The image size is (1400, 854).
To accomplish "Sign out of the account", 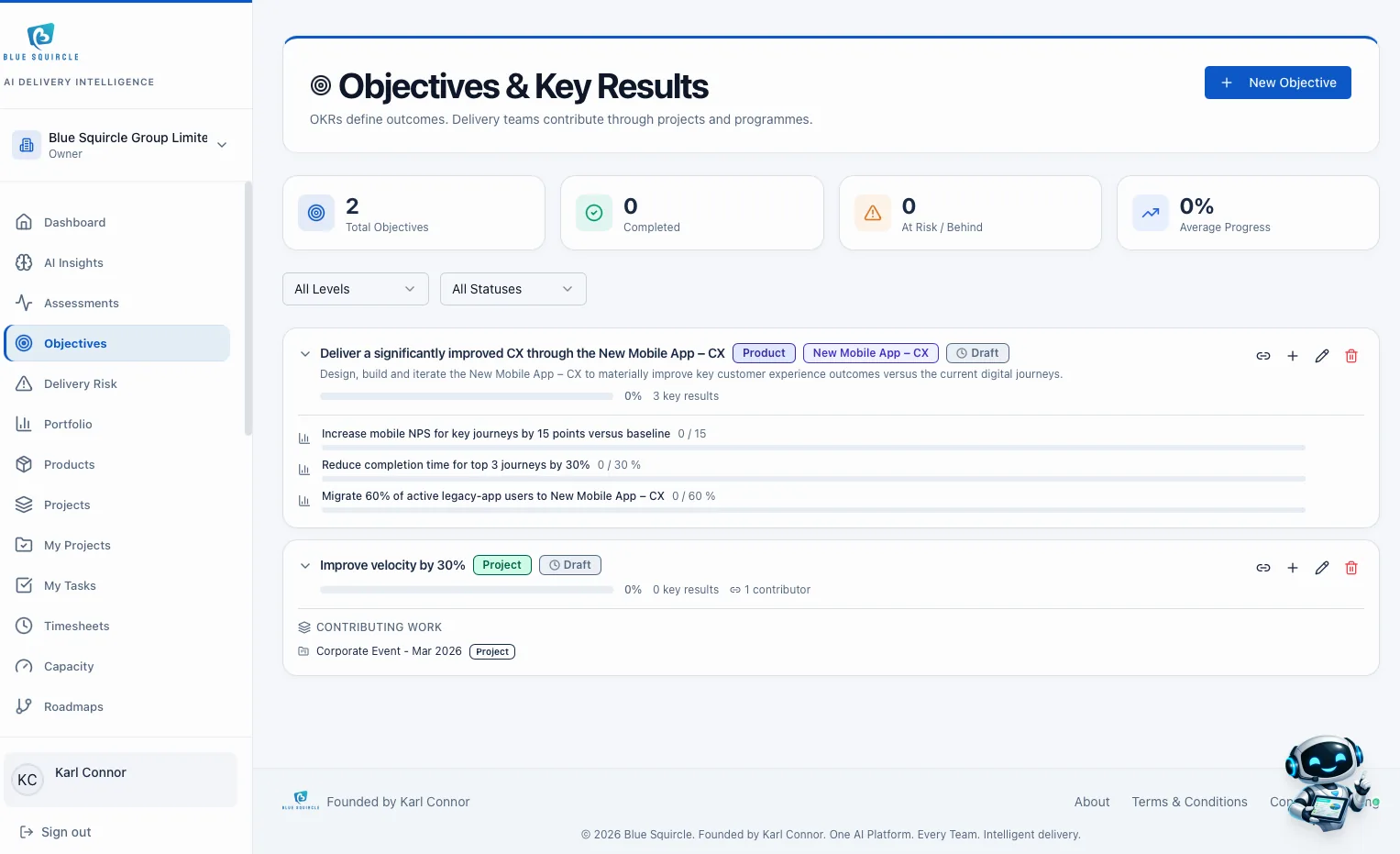I will click(56, 832).
